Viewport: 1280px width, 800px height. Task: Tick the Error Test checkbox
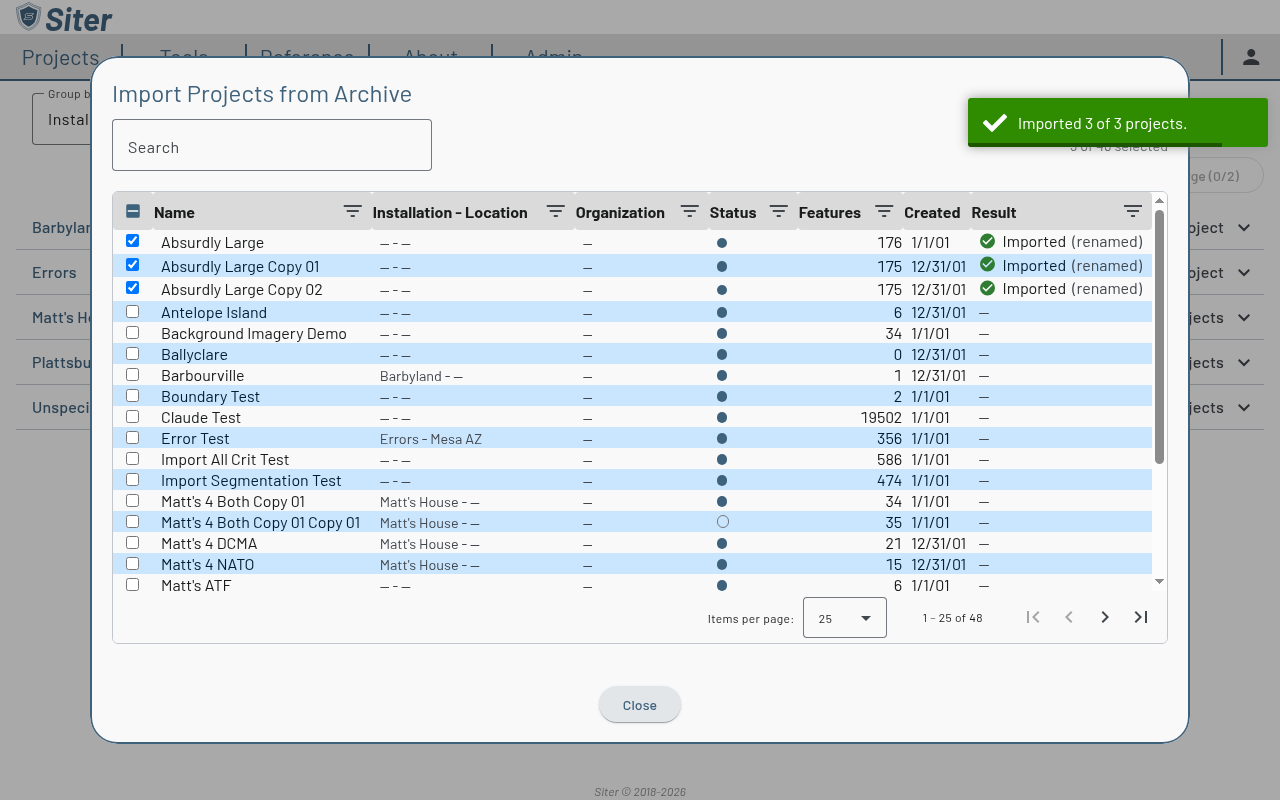[x=133, y=437]
